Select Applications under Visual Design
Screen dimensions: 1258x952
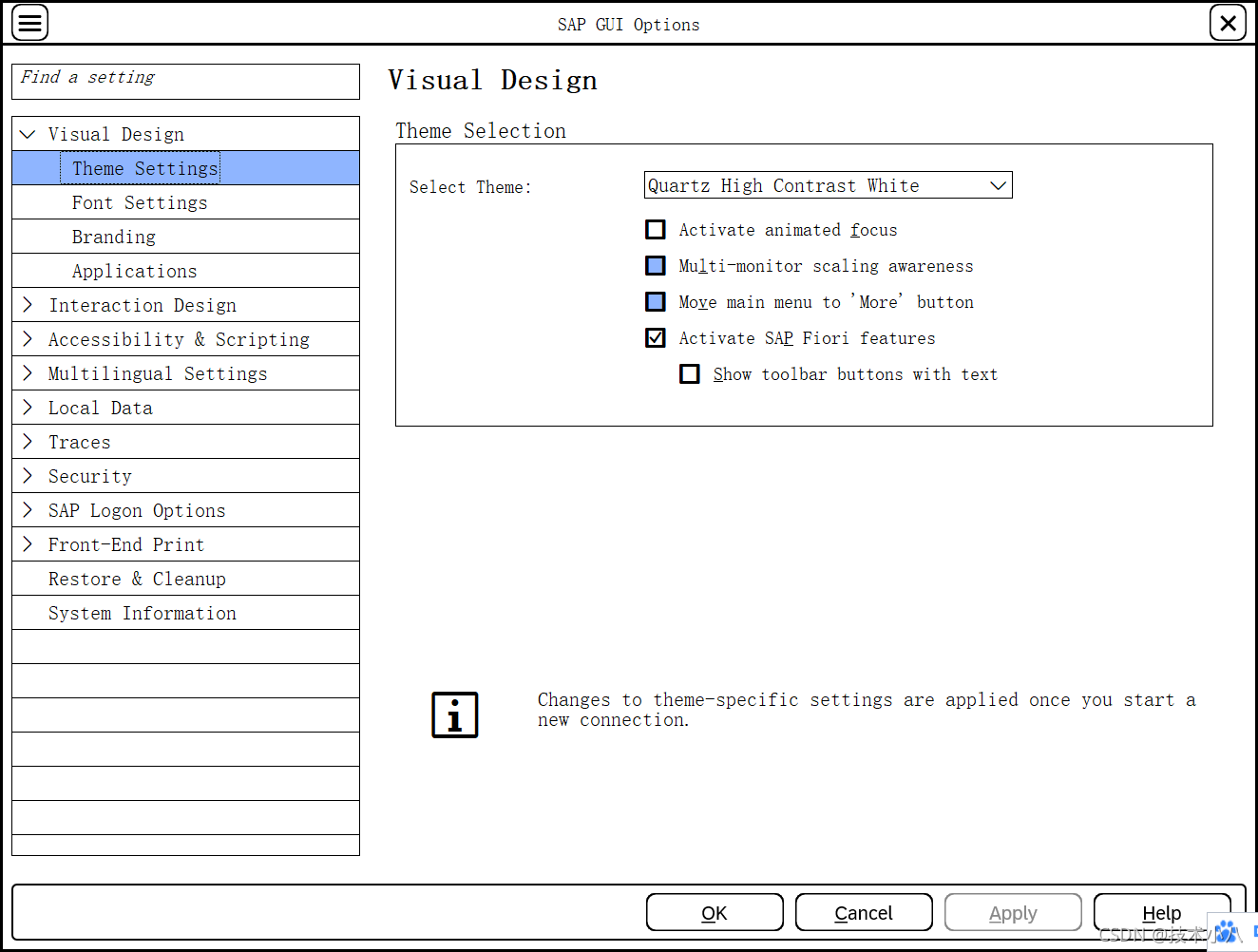click(x=134, y=271)
